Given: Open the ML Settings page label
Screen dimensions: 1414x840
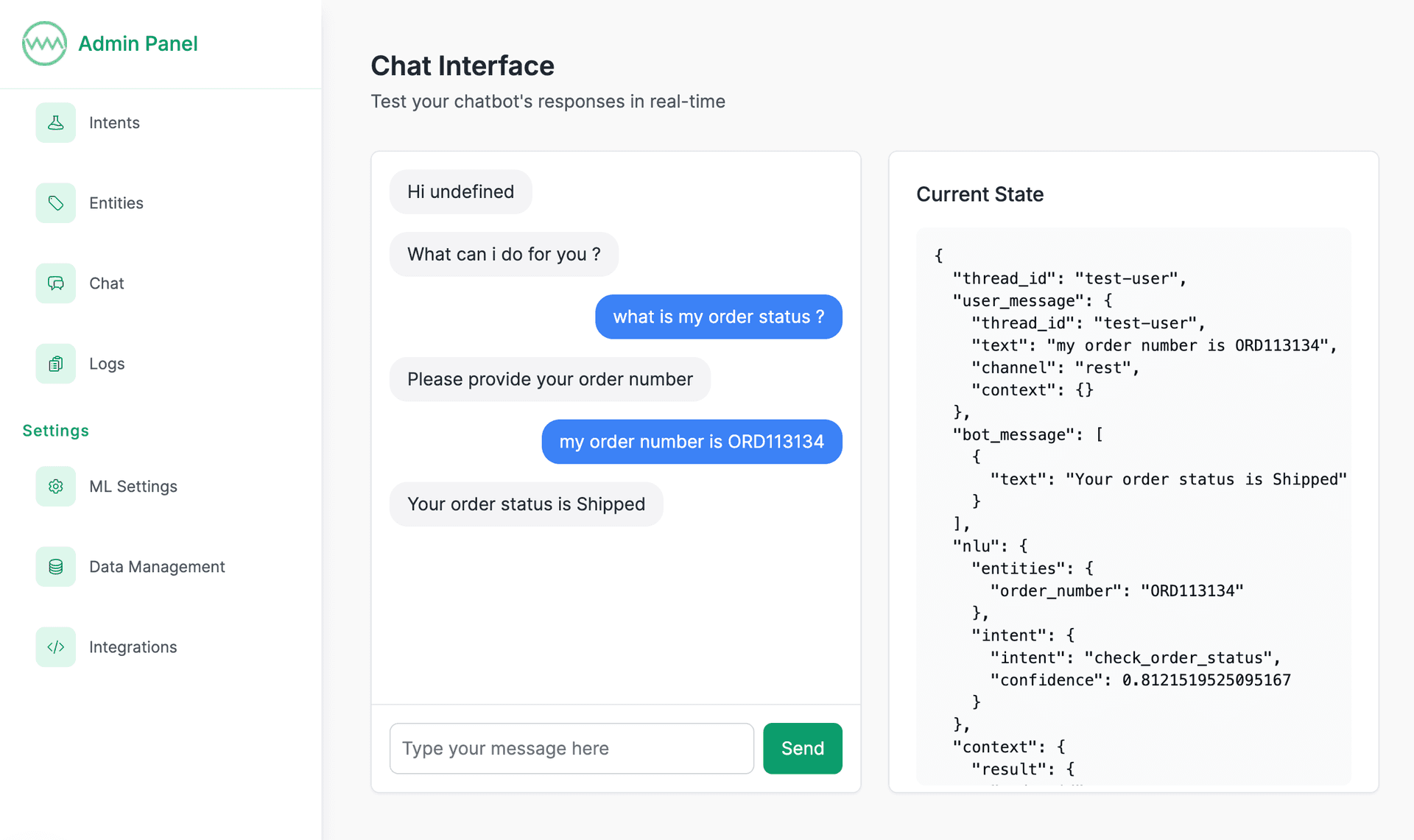Looking at the screenshot, I should (x=133, y=486).
